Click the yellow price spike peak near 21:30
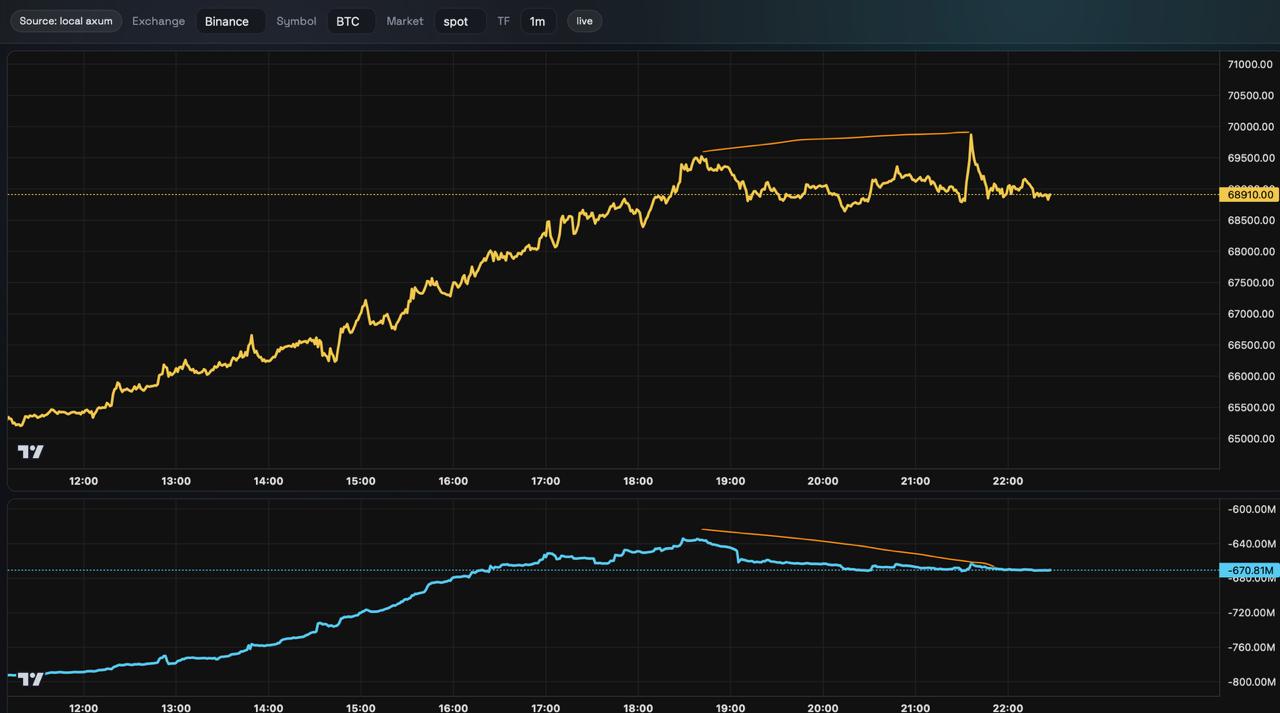 point(970,135)
